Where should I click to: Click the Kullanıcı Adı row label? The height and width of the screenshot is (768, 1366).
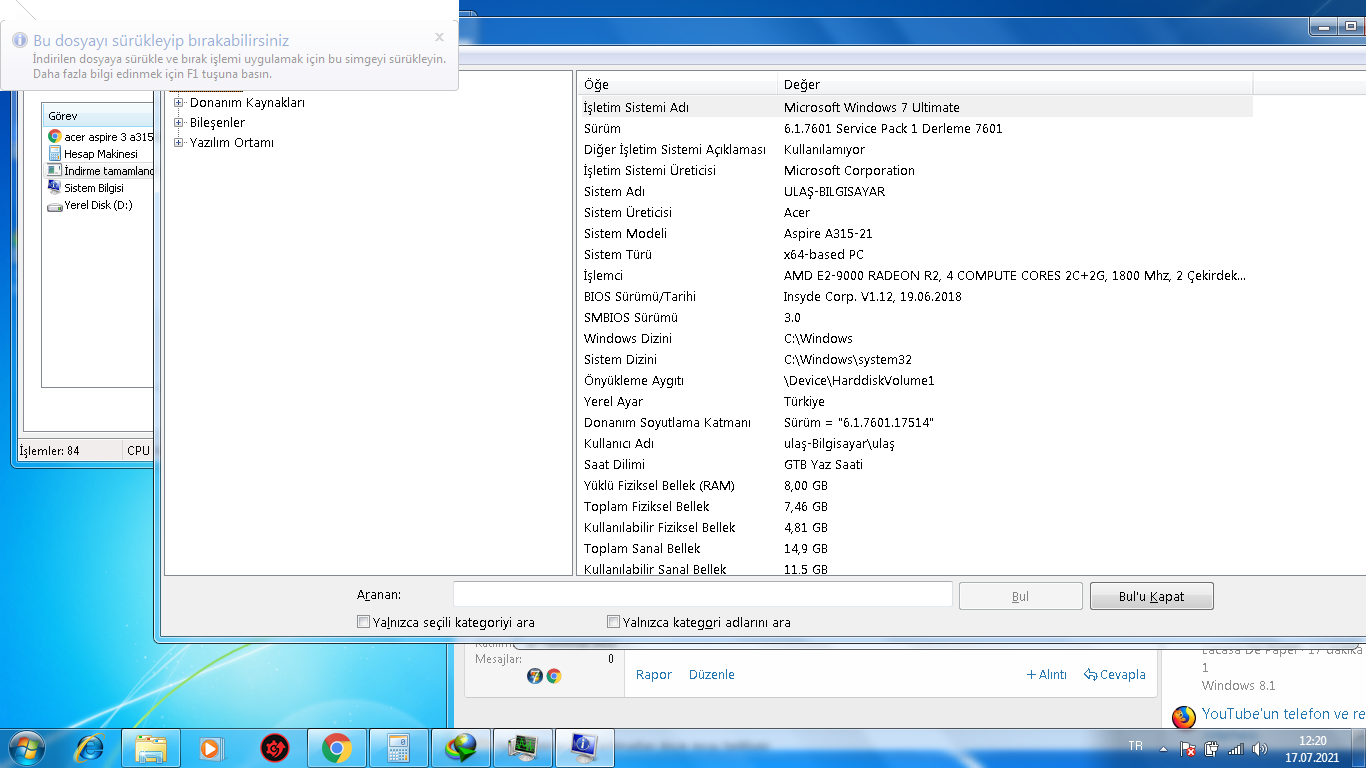621,443
